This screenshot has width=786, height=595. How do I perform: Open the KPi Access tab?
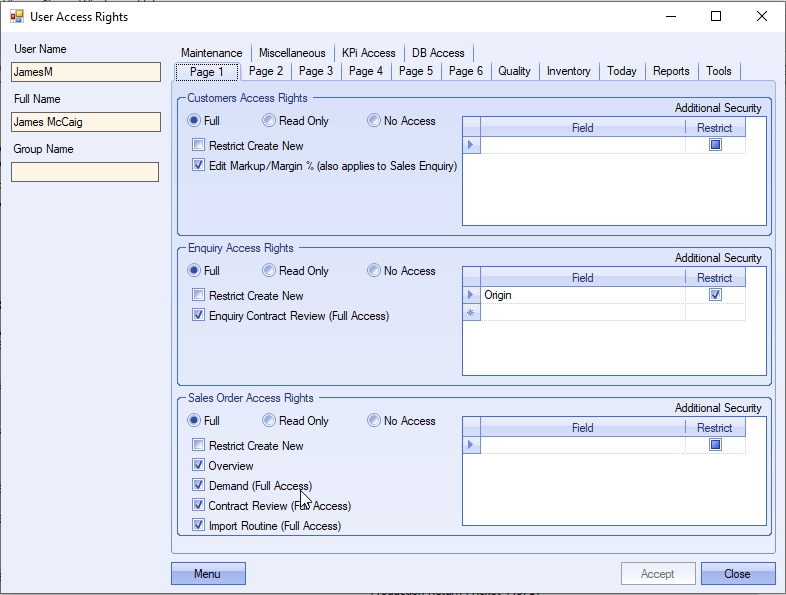tap(368, 53)
